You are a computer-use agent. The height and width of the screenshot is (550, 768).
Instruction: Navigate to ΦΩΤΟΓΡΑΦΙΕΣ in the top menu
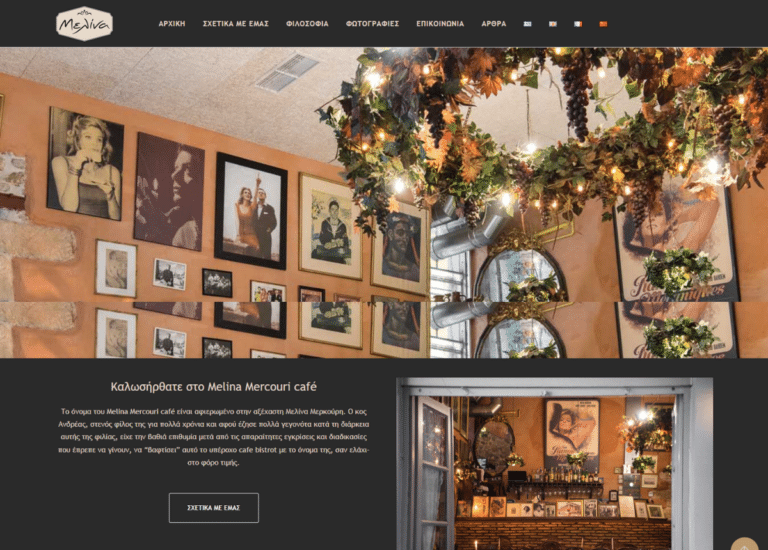click(x=372, y=24)
